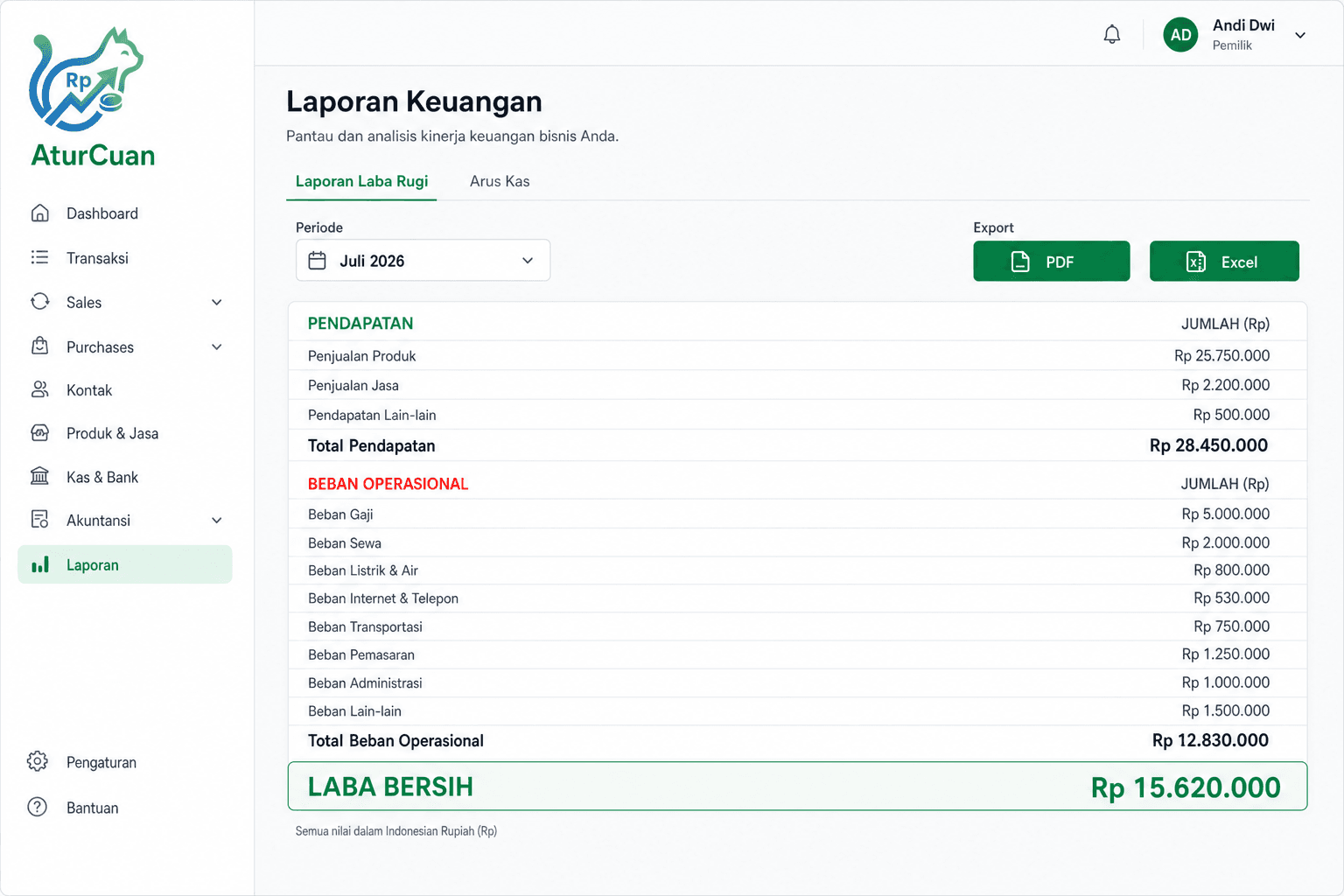
Task: Click the AturCuan cat logo
Action: point(86,79)
